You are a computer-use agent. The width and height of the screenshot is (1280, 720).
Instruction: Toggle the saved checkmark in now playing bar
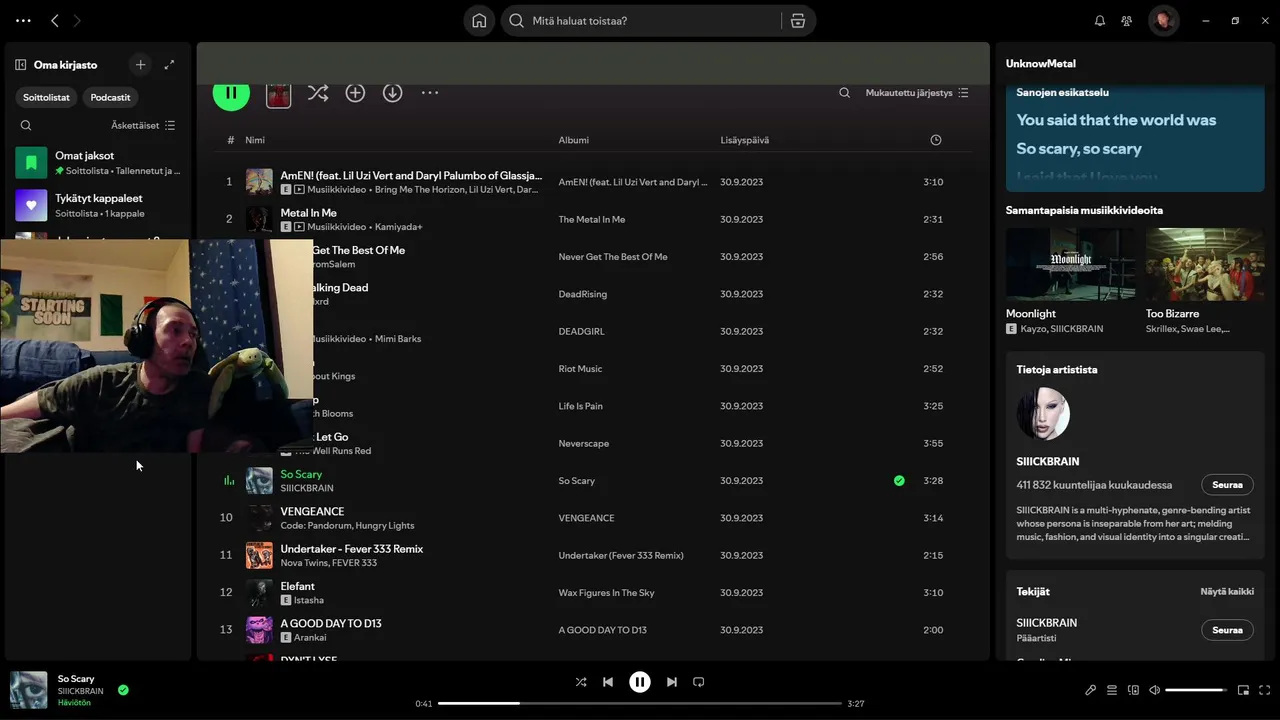click(123, 690)
